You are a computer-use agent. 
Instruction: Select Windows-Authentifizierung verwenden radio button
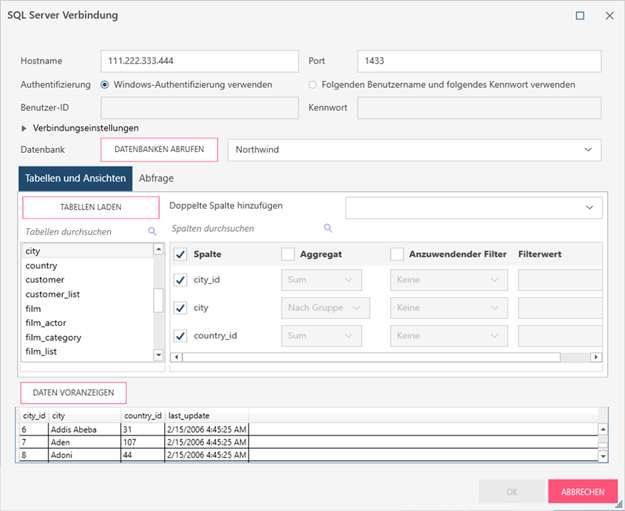[x=106, y=85]
